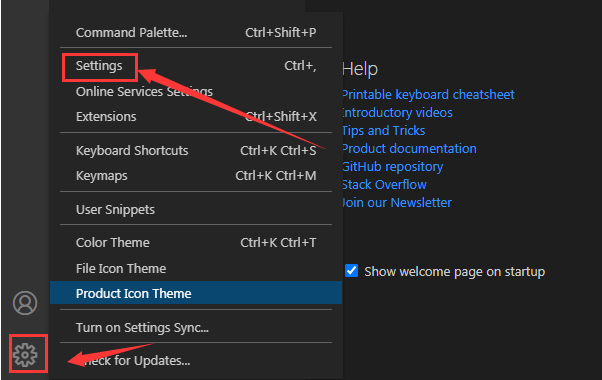The image size is (602, 380).
Task: Choose Extensions menu entry
Action: (196, 117)
